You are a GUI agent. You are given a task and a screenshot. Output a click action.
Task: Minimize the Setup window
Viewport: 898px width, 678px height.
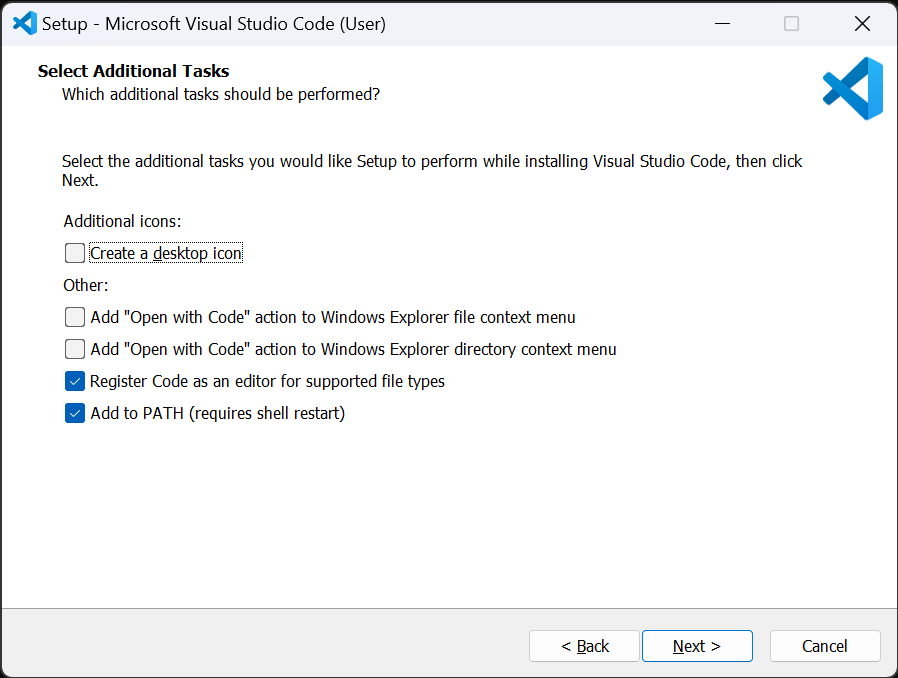[x=723, y=23]
